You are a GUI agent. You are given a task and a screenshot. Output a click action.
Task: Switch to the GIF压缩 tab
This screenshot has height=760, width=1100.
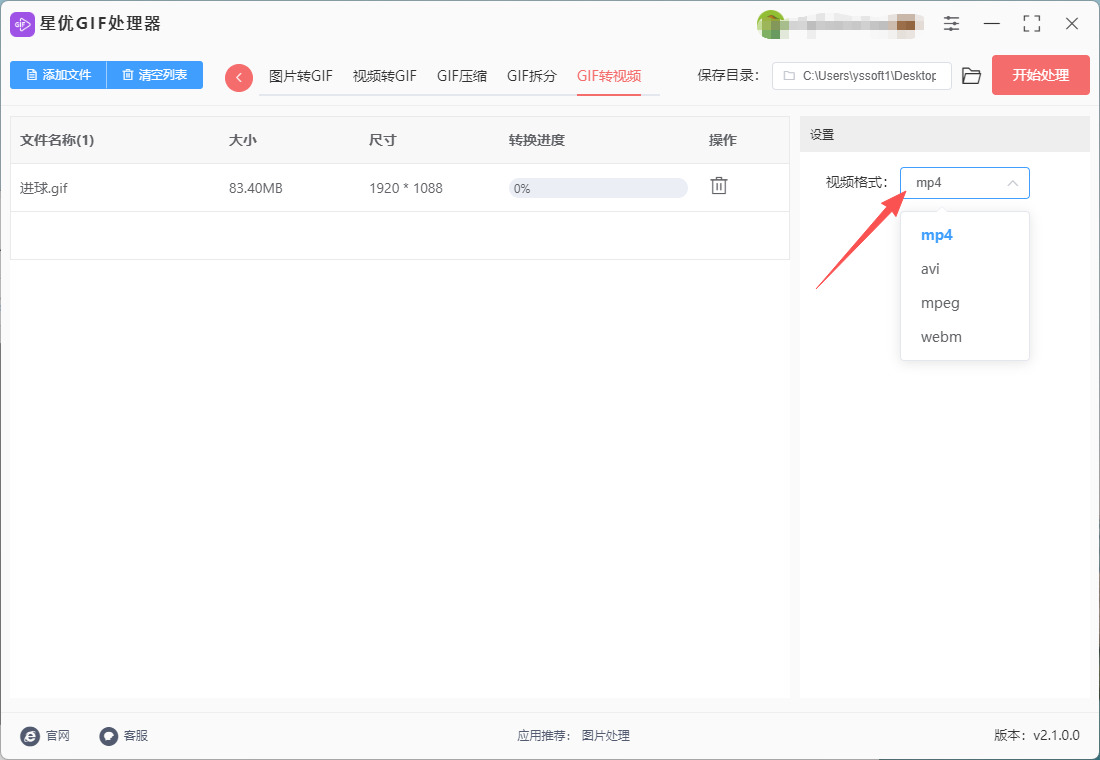(x=462, y=76)
